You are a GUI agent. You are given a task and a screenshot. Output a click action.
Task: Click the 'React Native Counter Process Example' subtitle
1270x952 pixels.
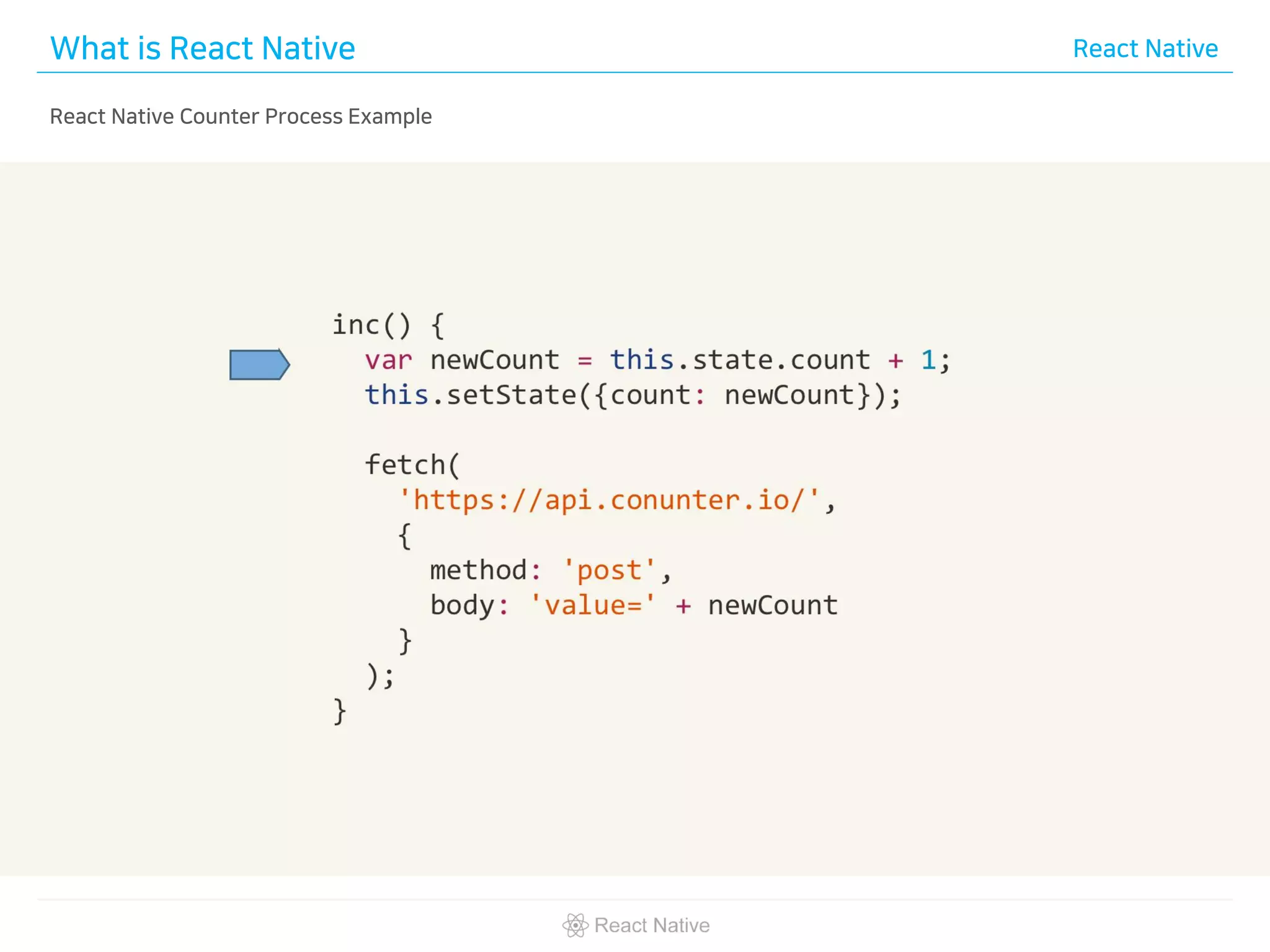[241, 117]
